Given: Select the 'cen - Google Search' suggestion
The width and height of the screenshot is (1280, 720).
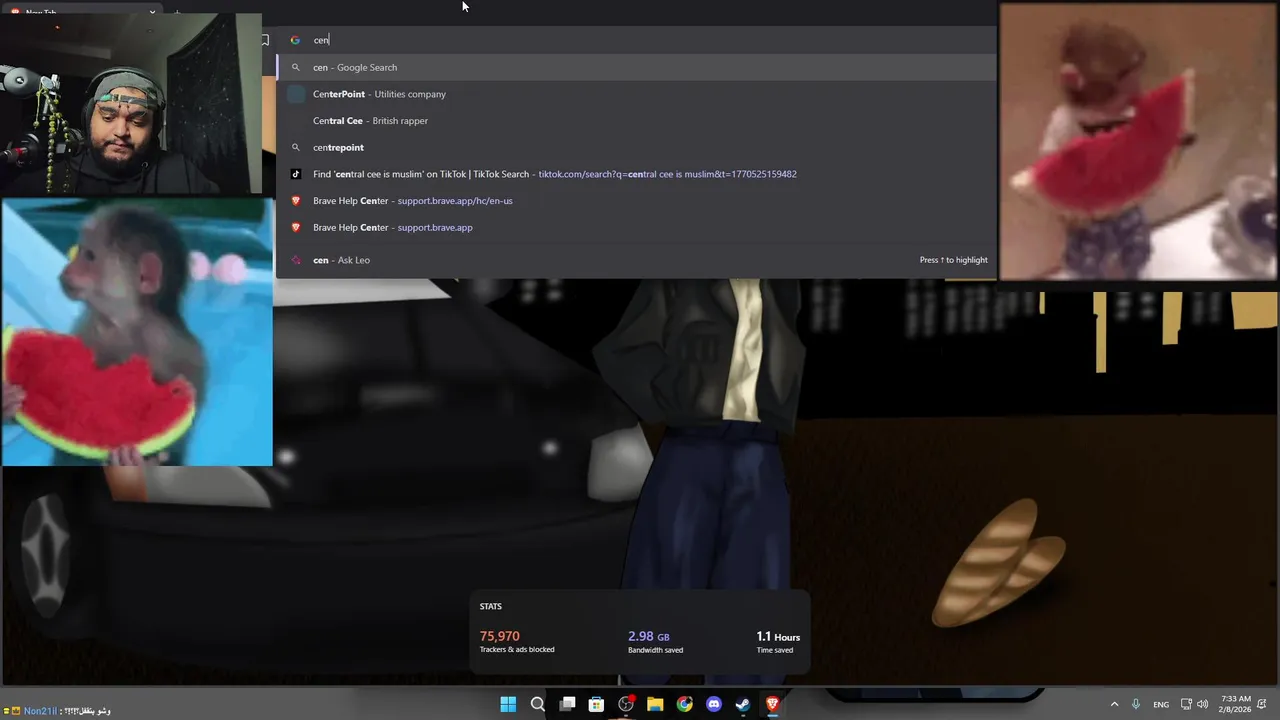Looking at the screenshot, I should coord(637,67).
